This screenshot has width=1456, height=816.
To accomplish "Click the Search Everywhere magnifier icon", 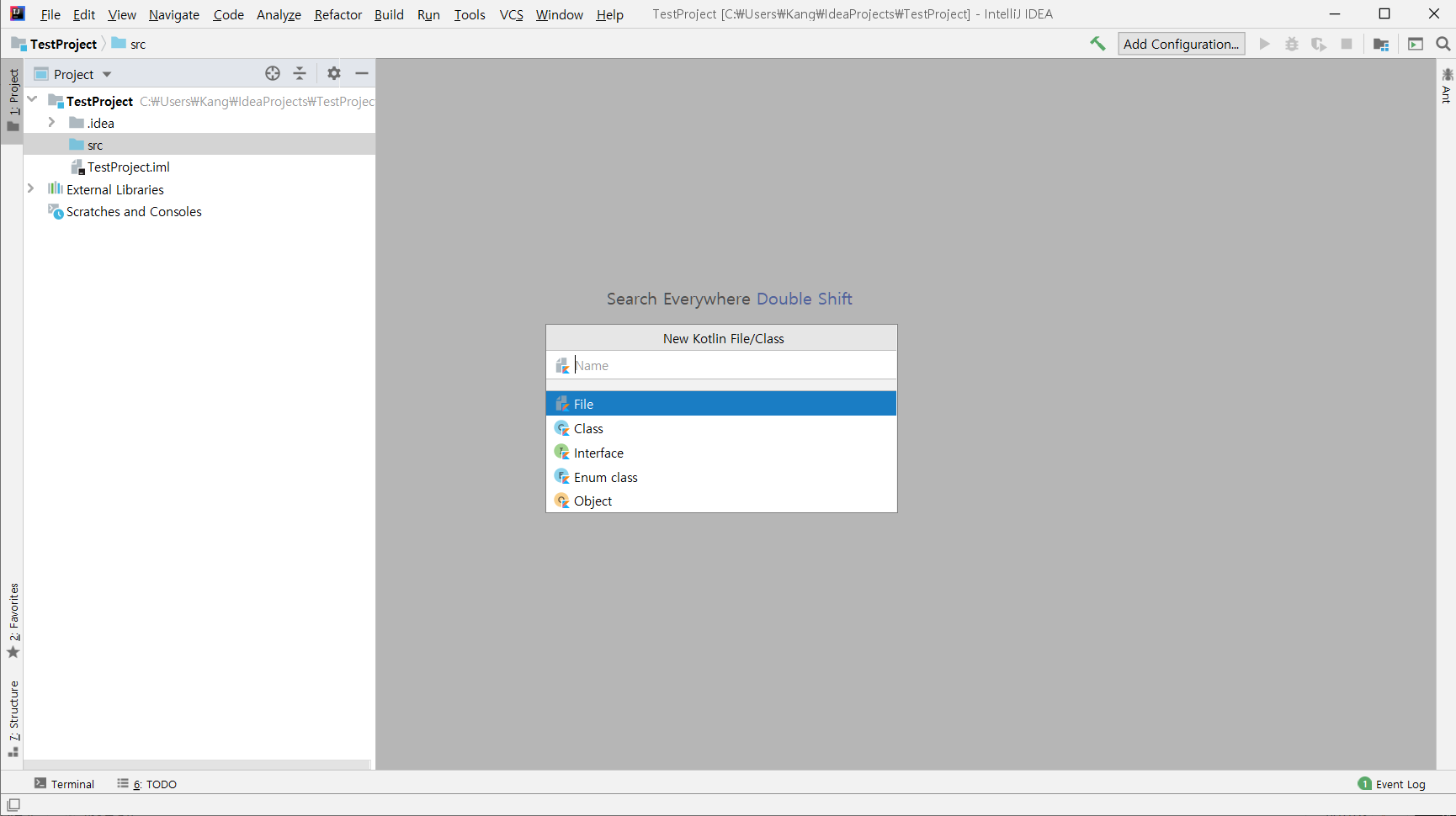I will click(x=1443, y=44).
